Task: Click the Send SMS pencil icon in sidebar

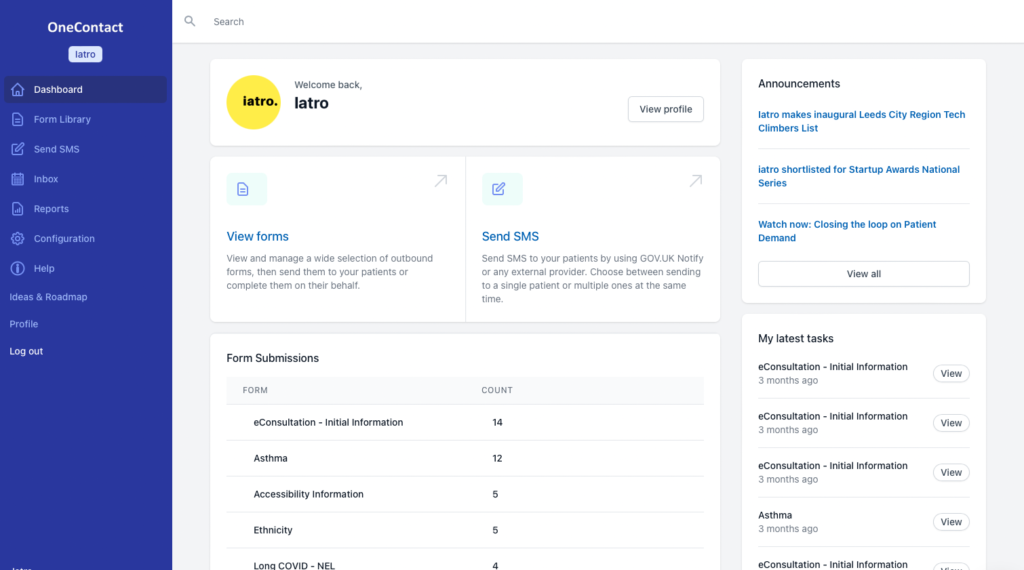Action: (18, 149)
